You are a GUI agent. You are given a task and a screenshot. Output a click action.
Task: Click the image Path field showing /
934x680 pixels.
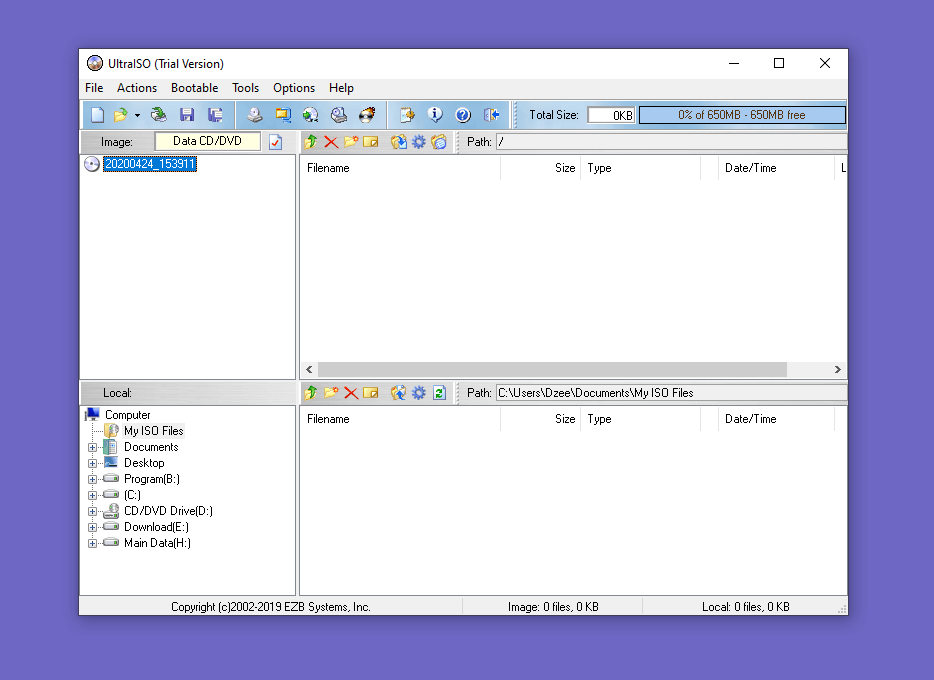(x=671, y=142)
